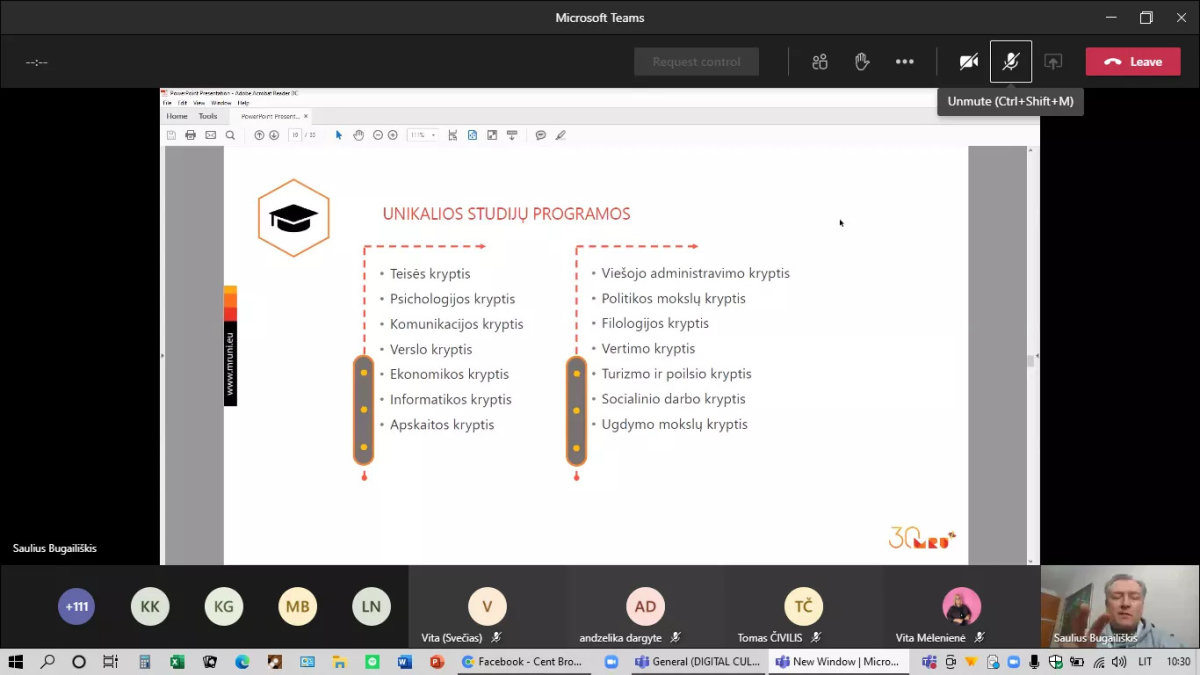
Task: Click the 10:30 system clock
Action: click(1179, 662)
